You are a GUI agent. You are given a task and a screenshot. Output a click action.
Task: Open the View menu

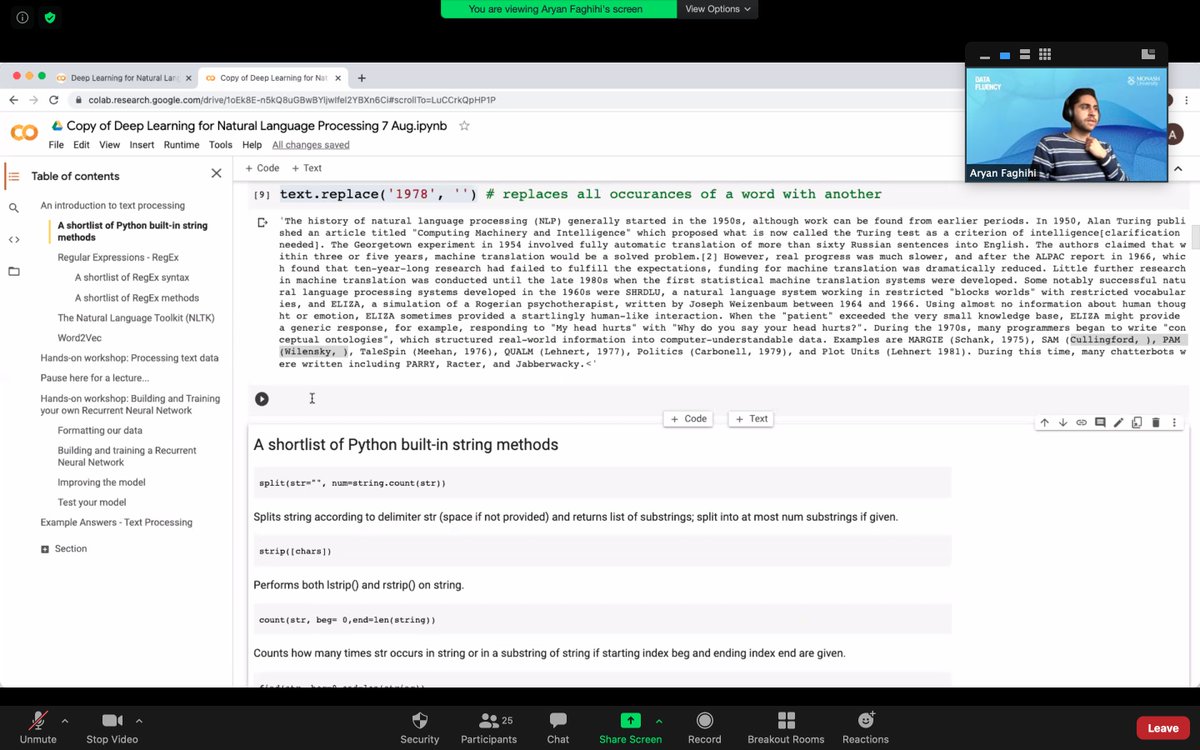[109, 145]
